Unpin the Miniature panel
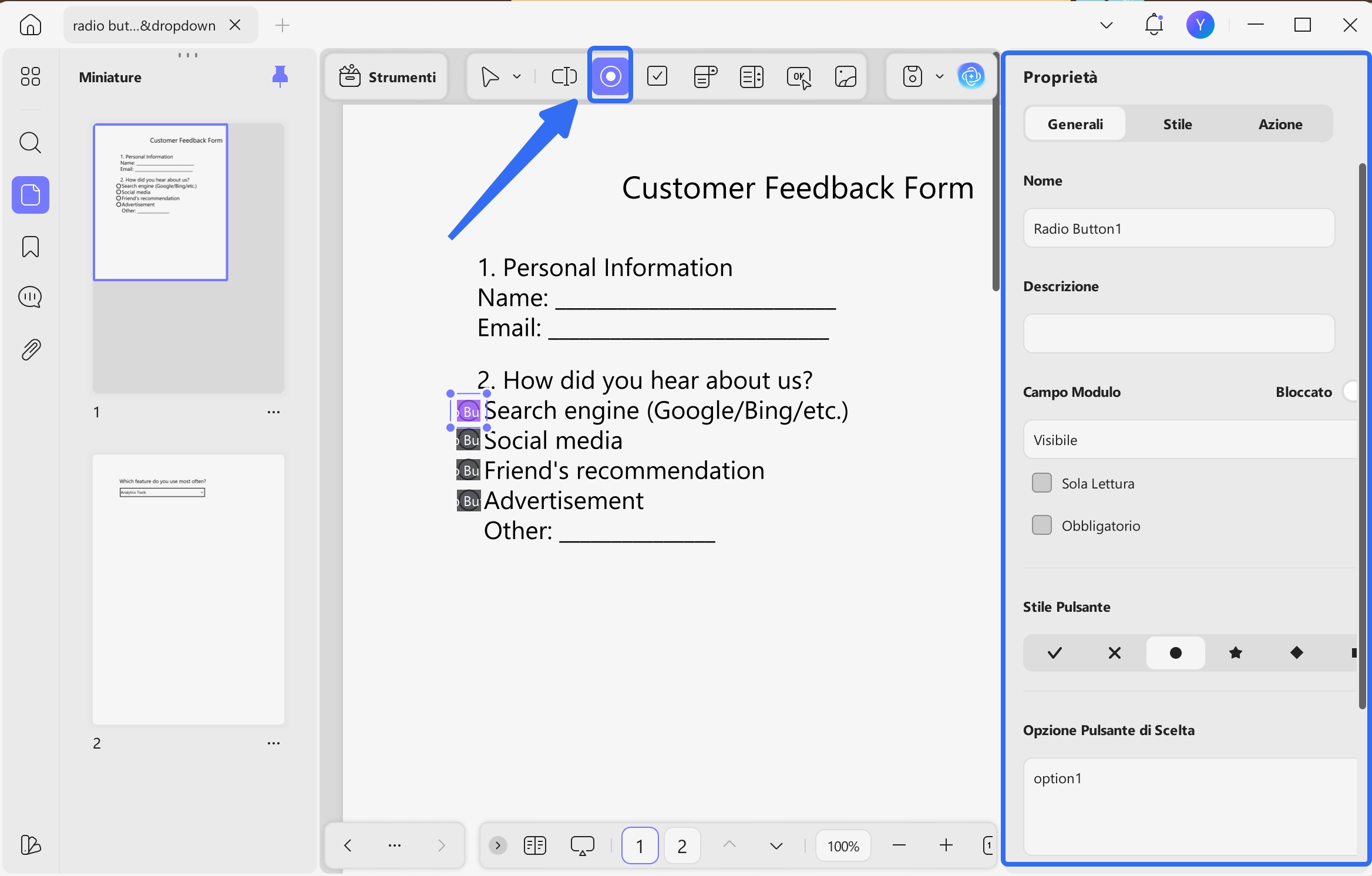The width and height of the screenshot is (1372, 876). (280, 76)
